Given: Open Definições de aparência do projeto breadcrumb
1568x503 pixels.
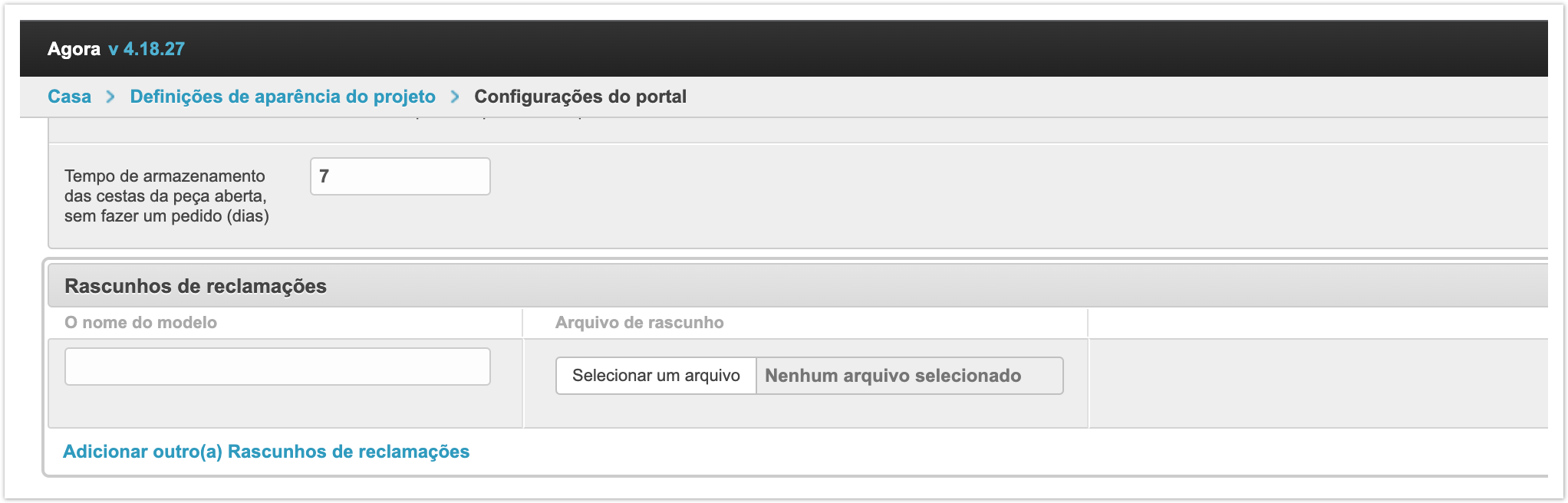Looking at the screenshot, I should point(282,97).
